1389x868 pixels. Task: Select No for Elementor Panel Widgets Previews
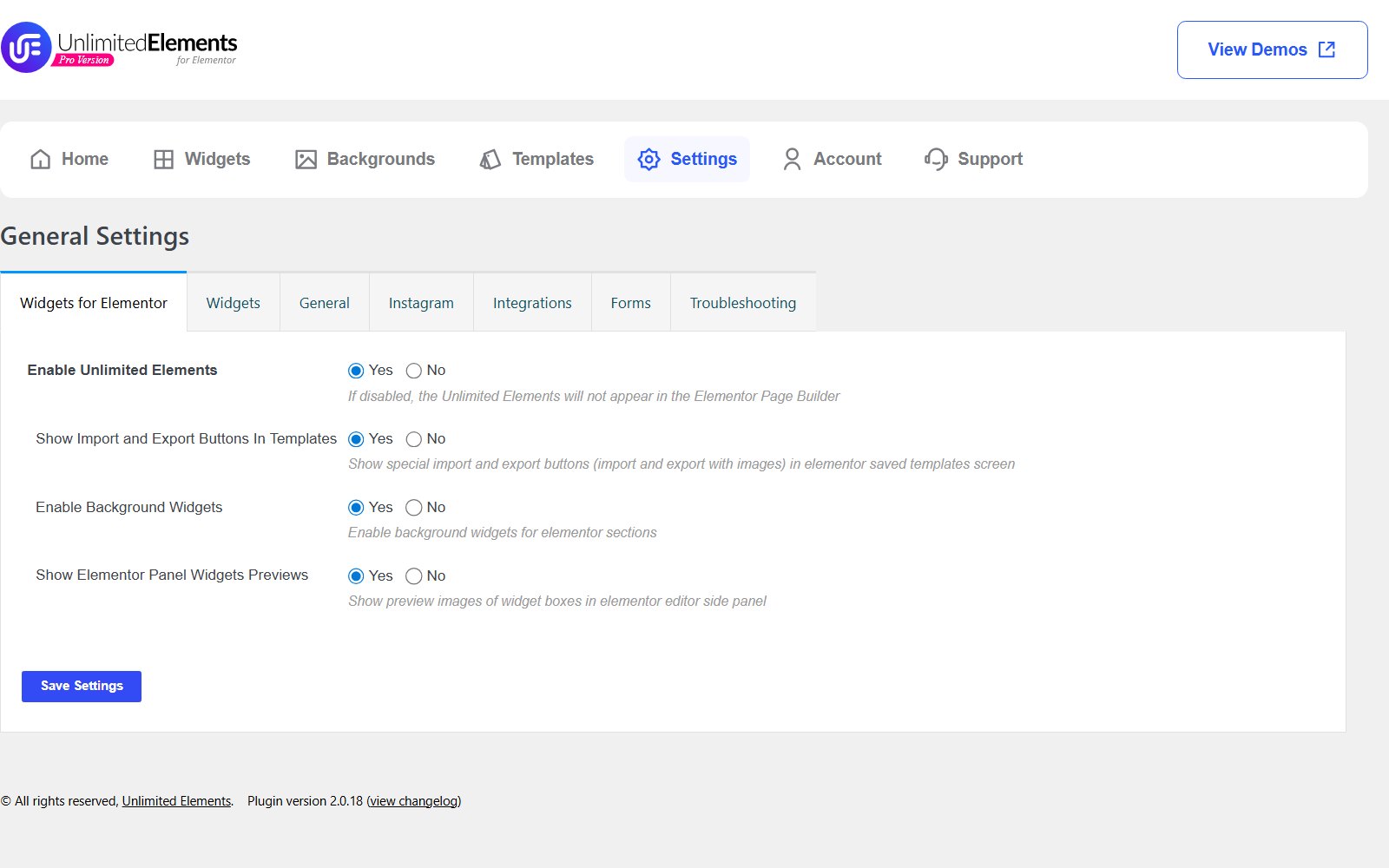(x=414, y=576)
